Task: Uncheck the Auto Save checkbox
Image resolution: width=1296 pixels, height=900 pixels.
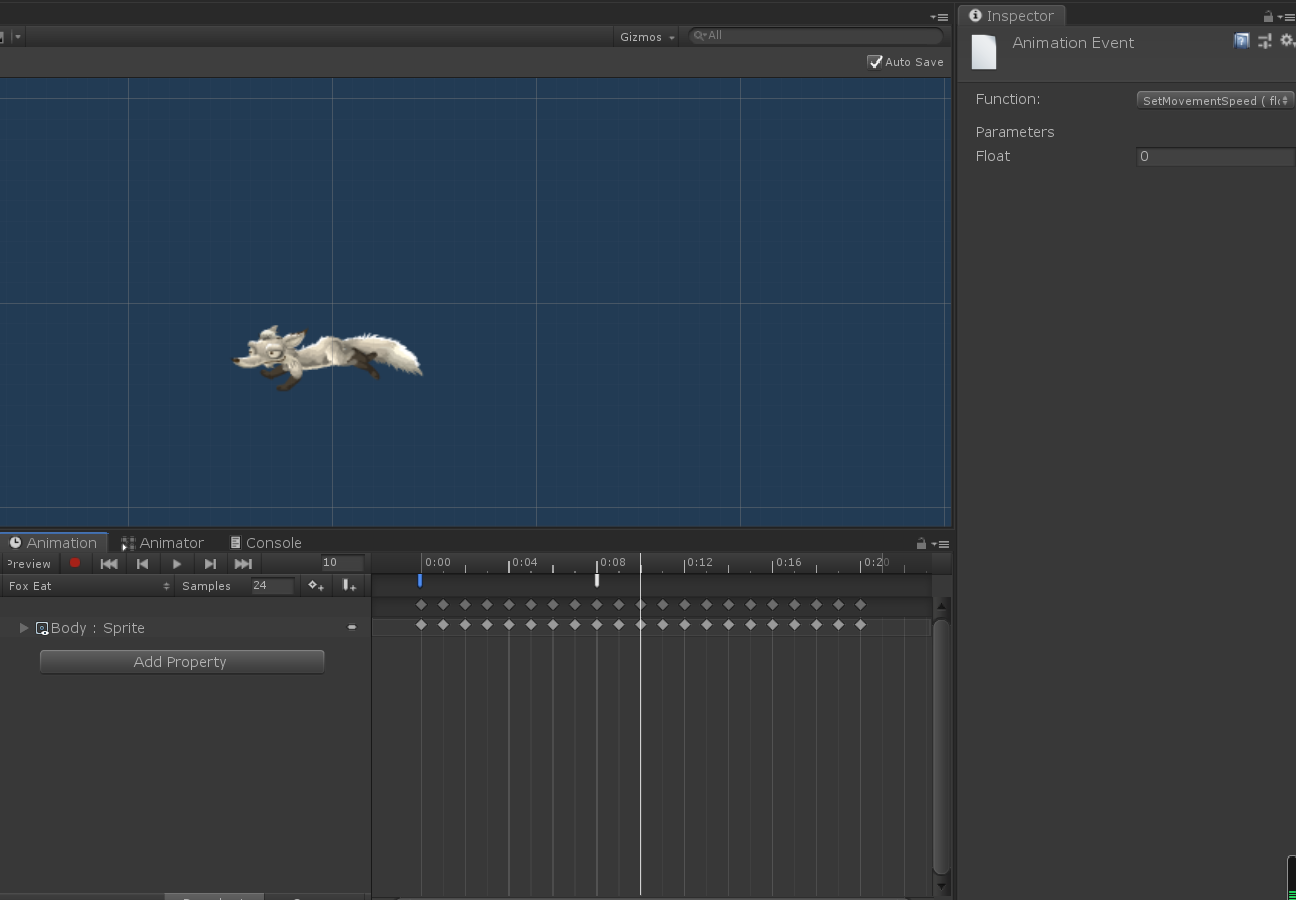Action: pos(875,62)
